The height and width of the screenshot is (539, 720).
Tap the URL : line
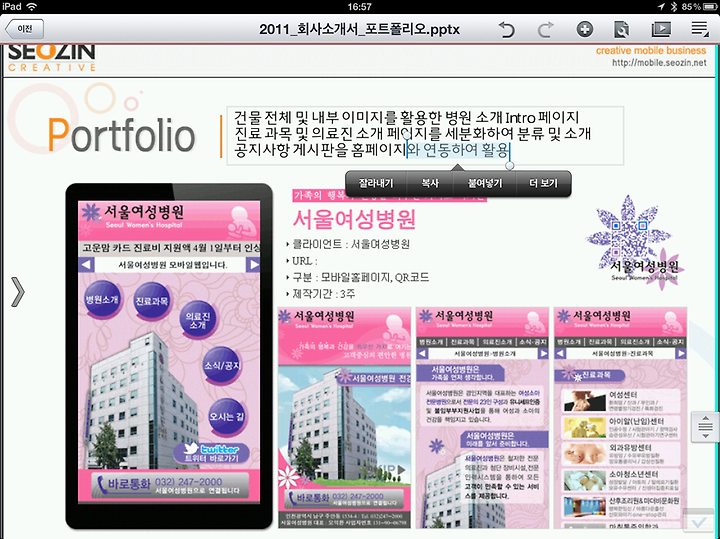[x=304, y=261]
